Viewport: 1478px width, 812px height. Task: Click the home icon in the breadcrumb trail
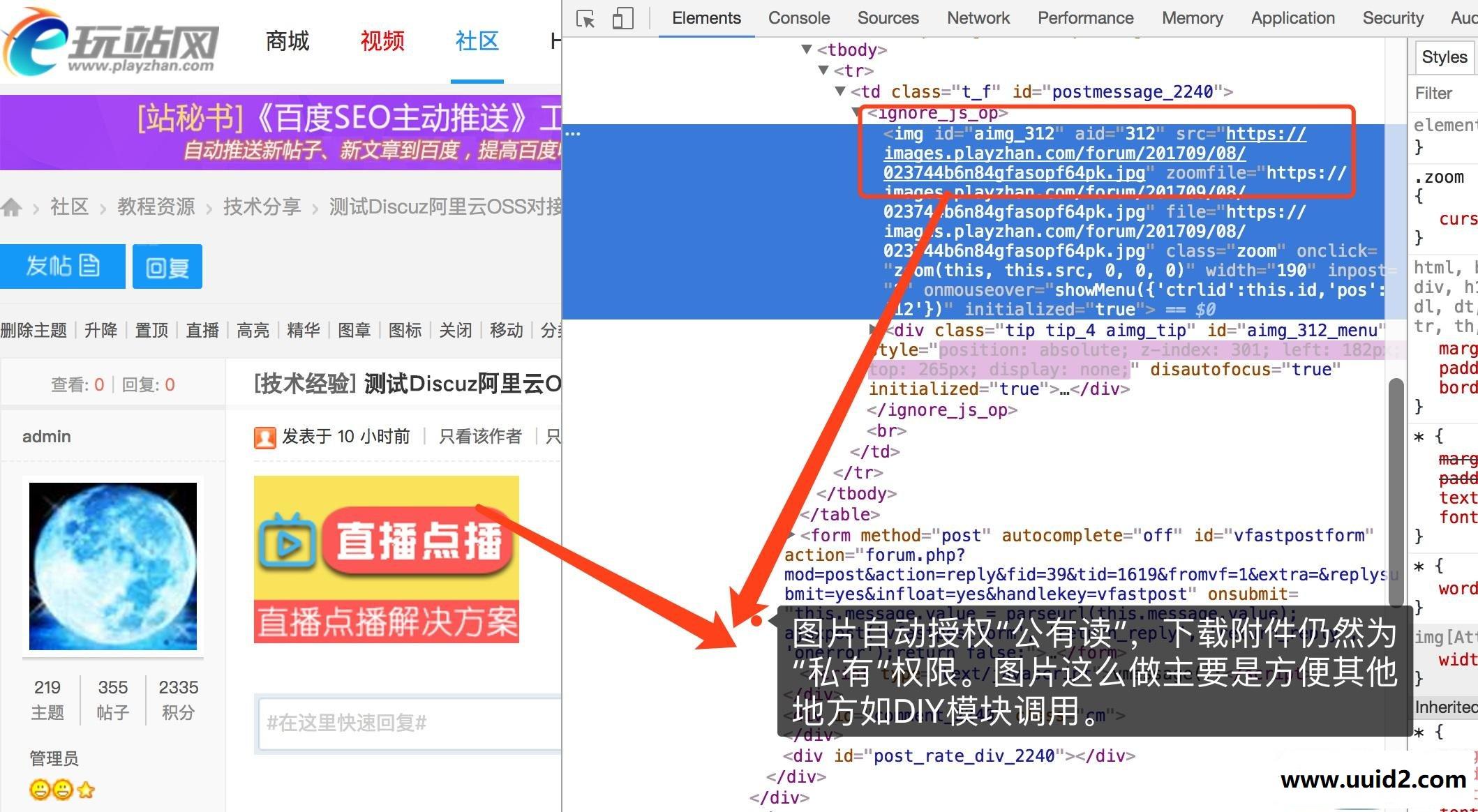coord(11,206)
